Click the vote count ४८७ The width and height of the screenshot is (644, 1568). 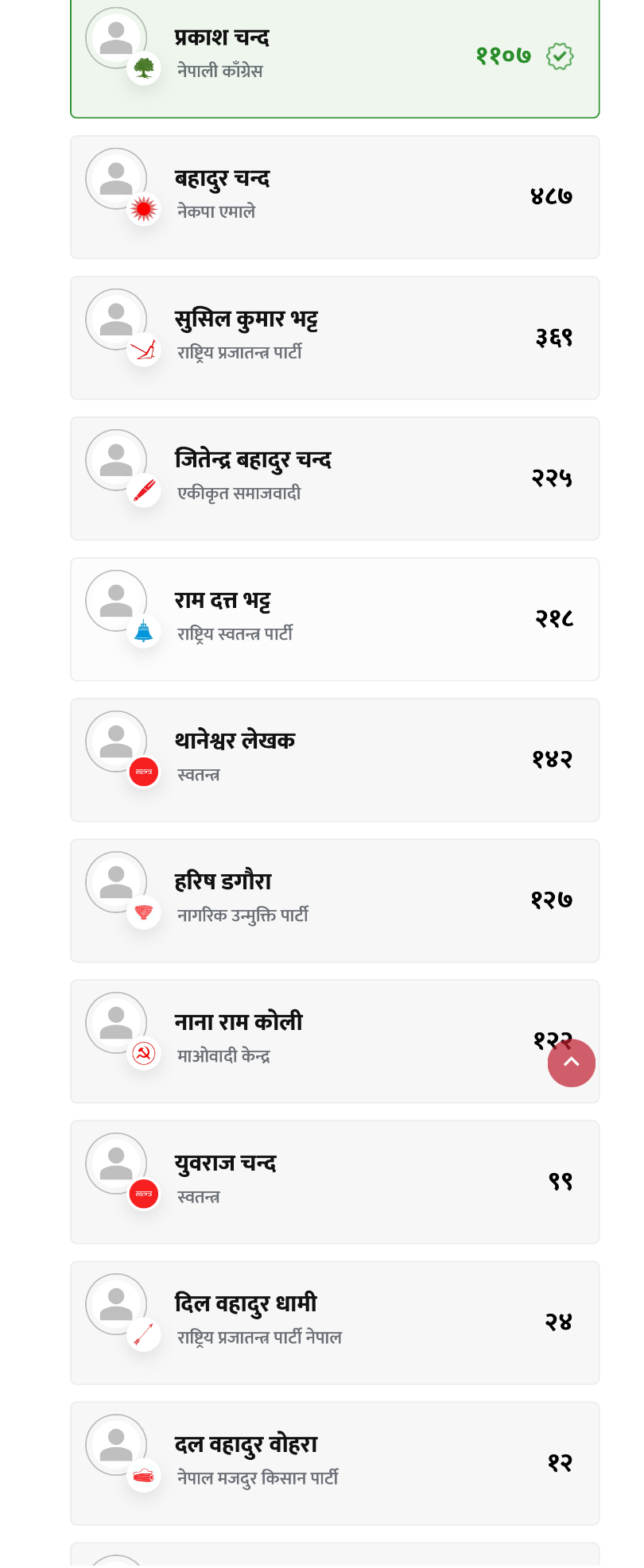551,196
